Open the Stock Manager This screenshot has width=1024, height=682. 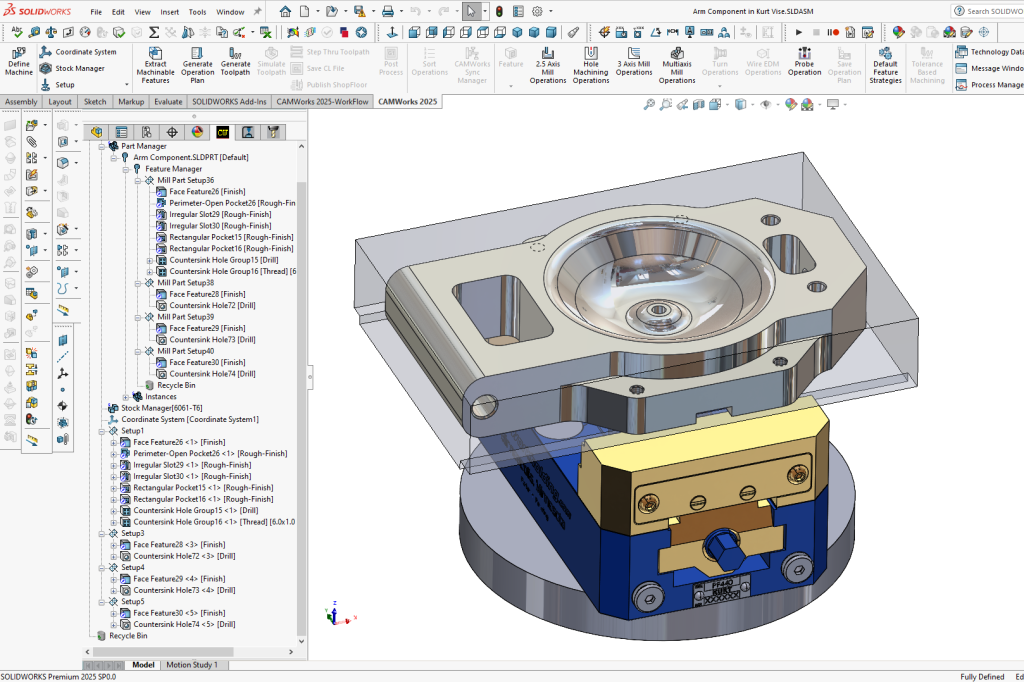pyautogui.click(x=80, y=68)
